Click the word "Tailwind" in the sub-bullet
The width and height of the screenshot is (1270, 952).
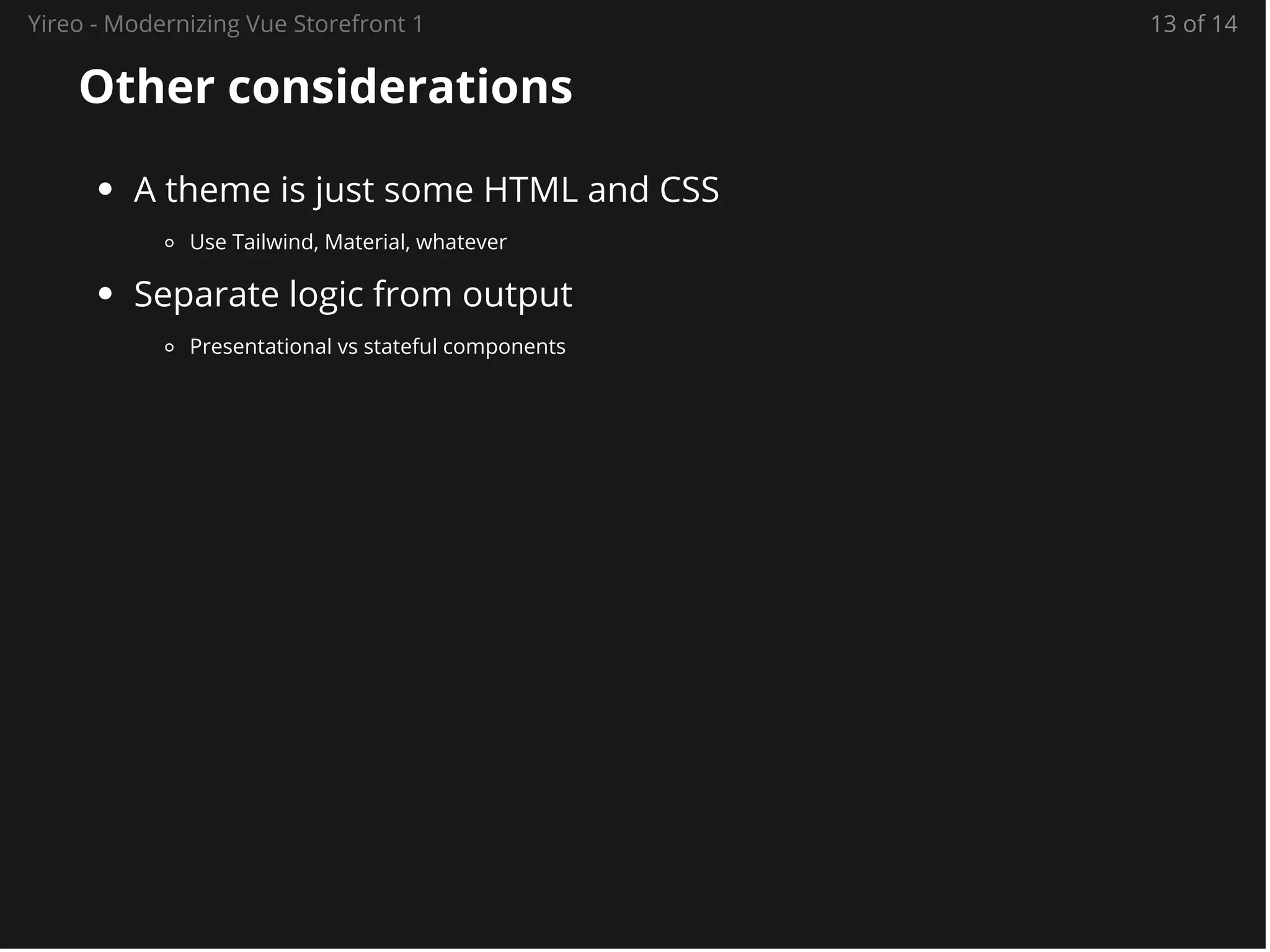[275, 242]
